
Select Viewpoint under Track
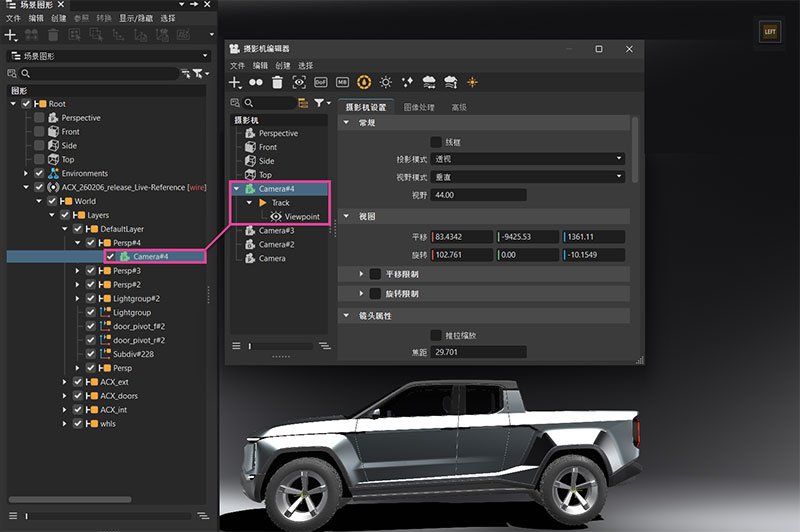302,216
